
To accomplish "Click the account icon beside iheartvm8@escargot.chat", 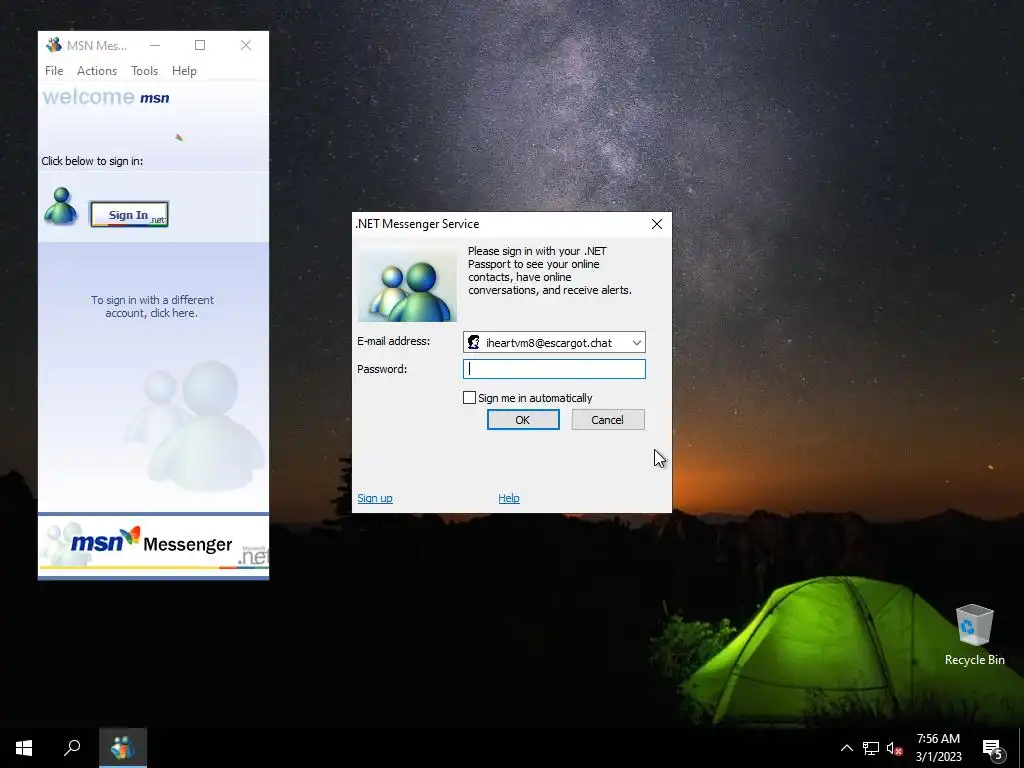I will pos(473,342).
